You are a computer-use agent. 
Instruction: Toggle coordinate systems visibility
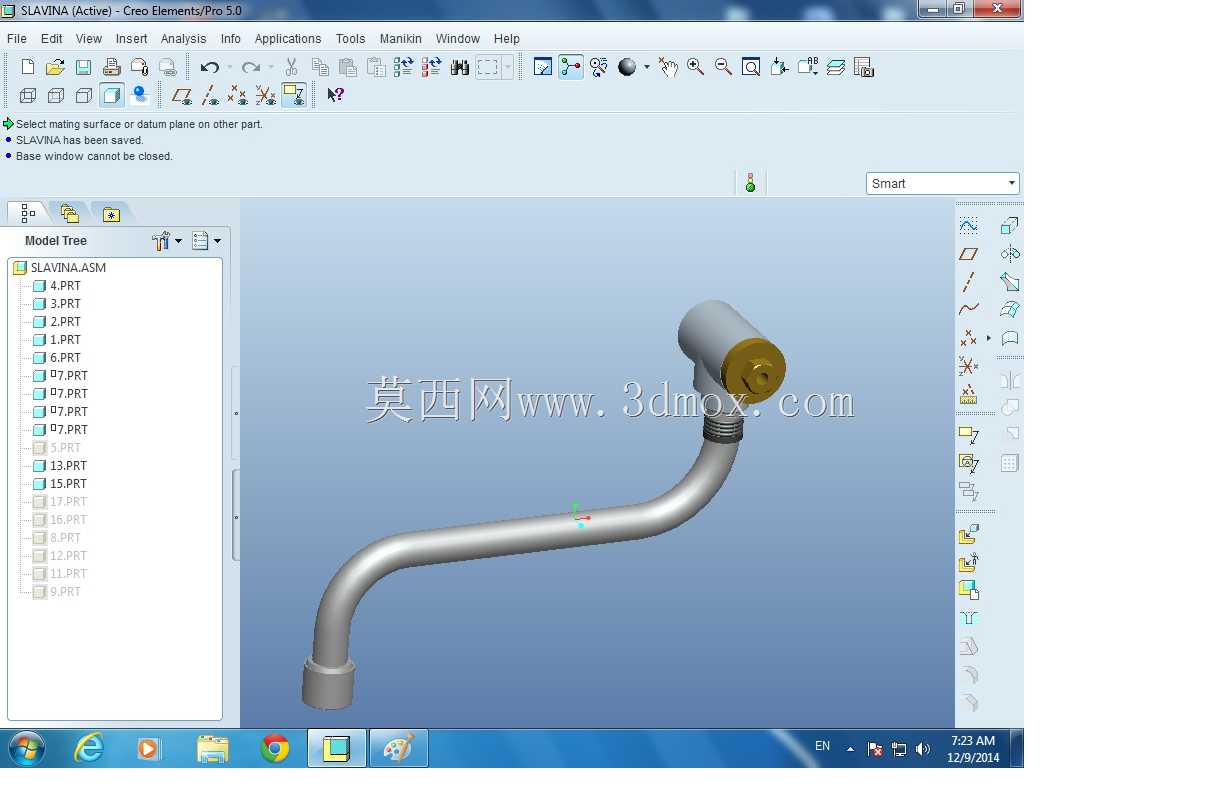[265, 95]
